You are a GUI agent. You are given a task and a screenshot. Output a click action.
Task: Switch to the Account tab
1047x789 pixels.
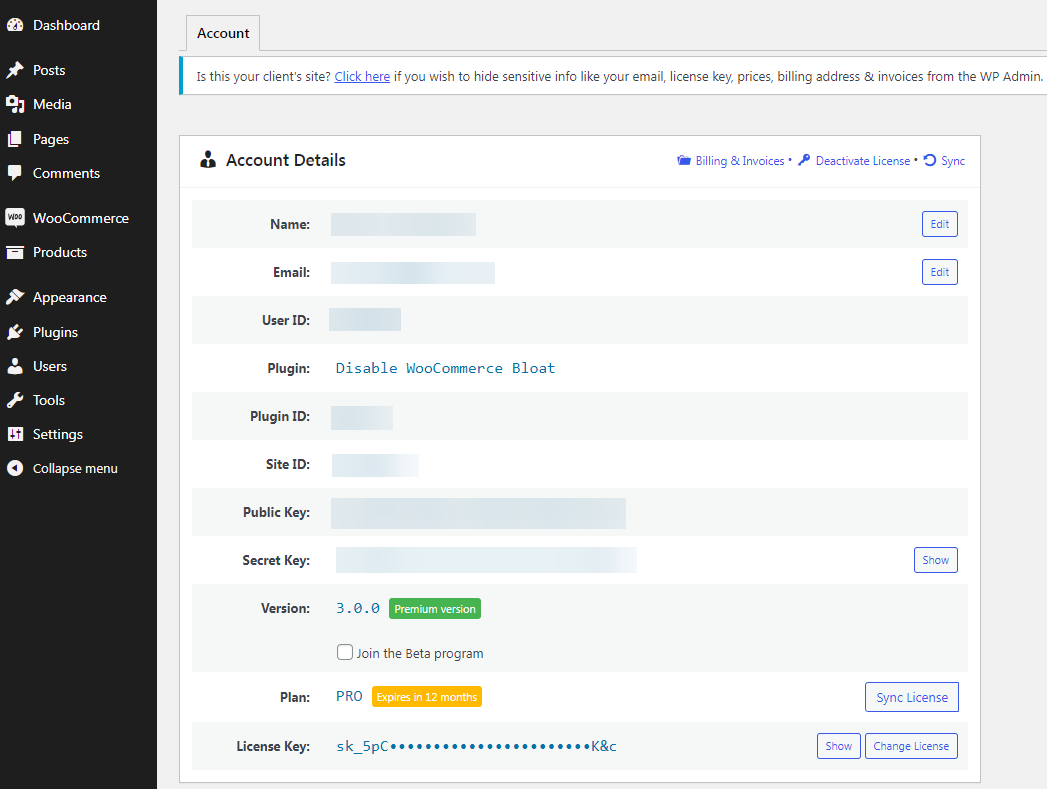click(223, 33)
